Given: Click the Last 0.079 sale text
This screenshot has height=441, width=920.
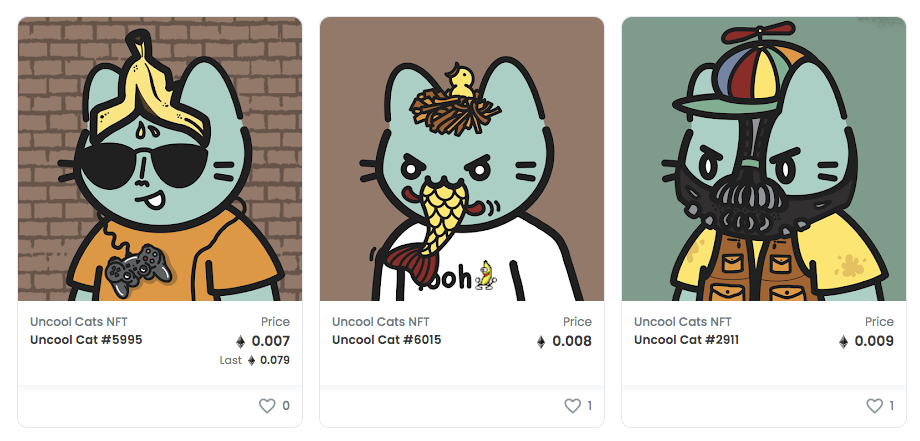Looking at the screenshot, I should coord(255,361).
